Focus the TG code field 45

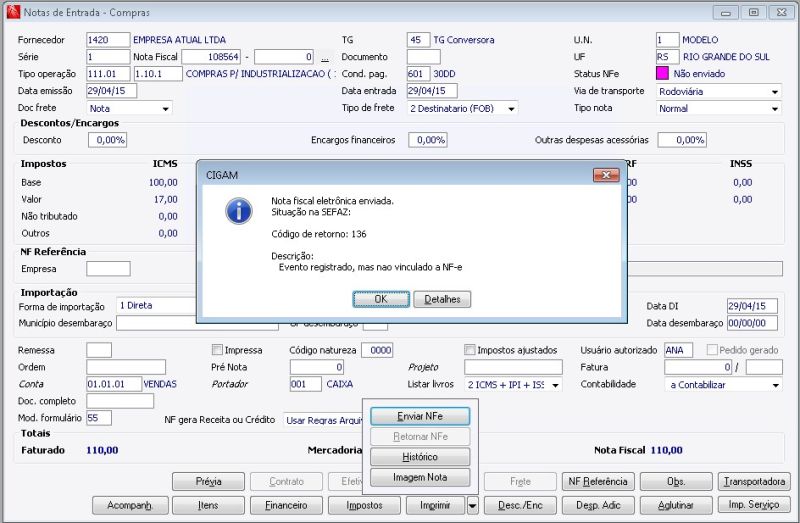pyautogui.click(x=418, y=40)
